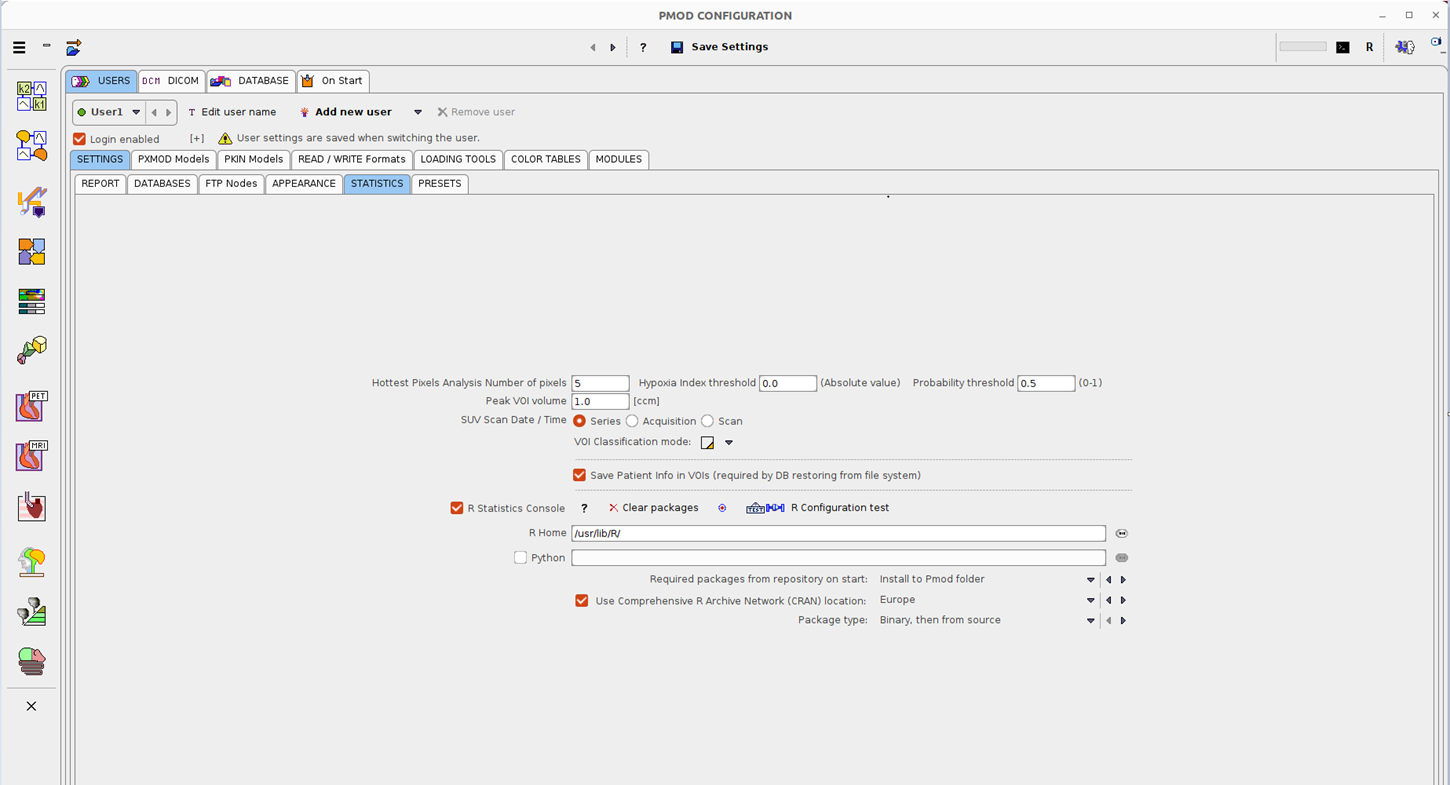Browse for the R Home directory
The image size is (1450, 785).
[1122, 533]
